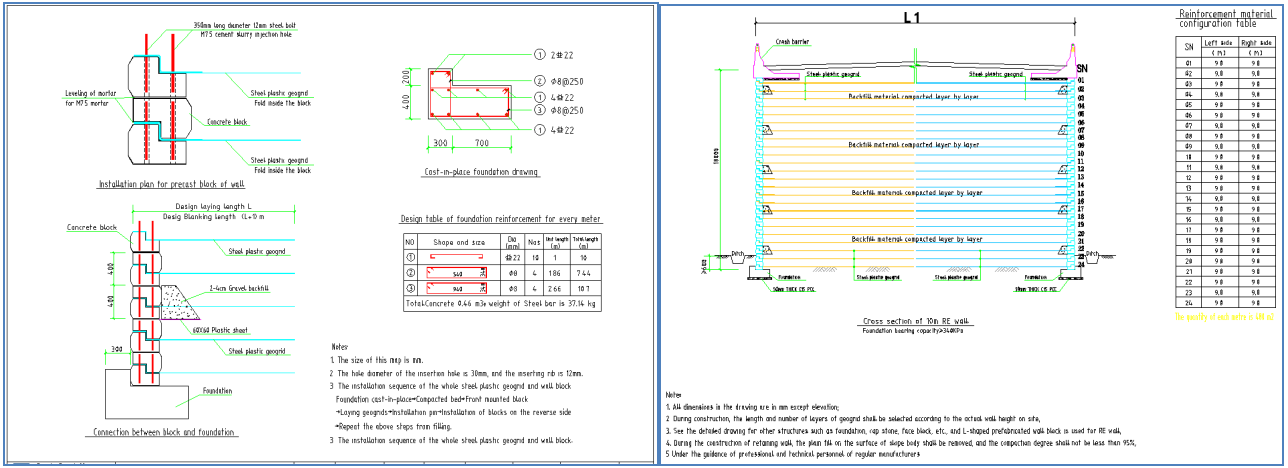This screenshot has height=468, width=1288.
Task: Select the "Crash barrier" annotation text
Action: coord(792,43)
